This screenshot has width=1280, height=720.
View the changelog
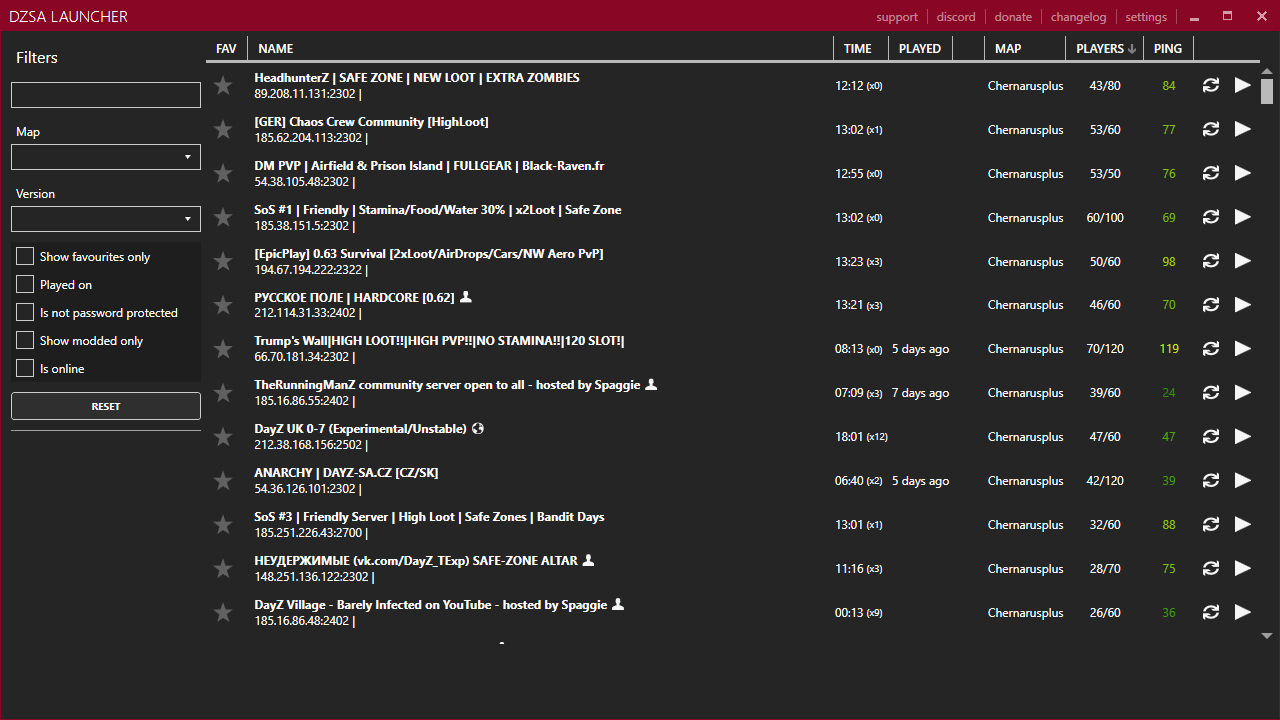click(x=1078, y=16)
